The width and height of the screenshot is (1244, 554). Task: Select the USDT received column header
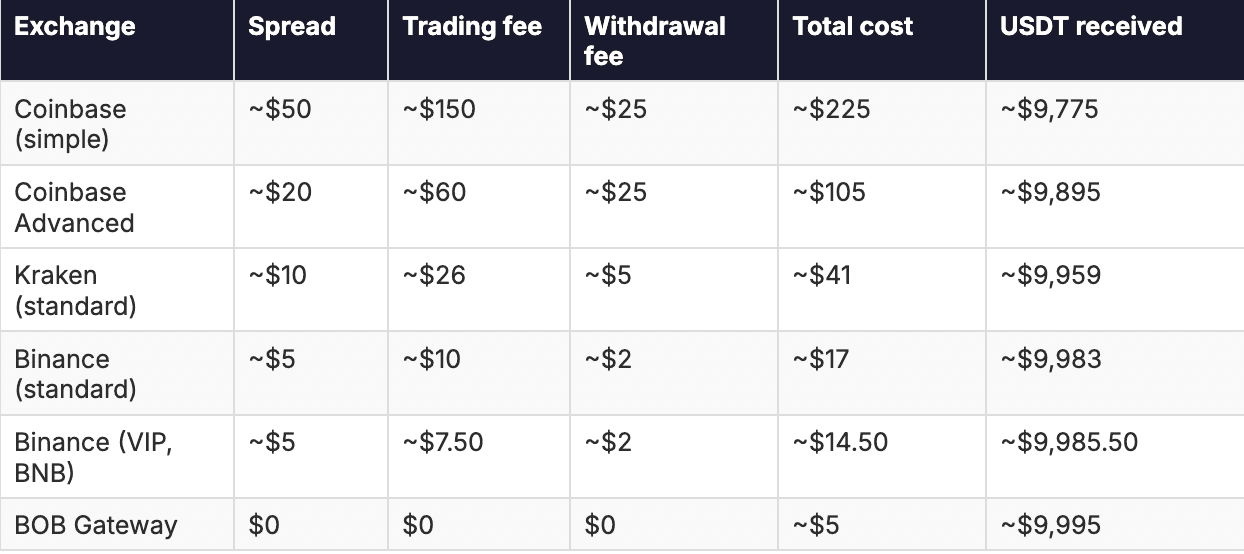(1091, 27)
